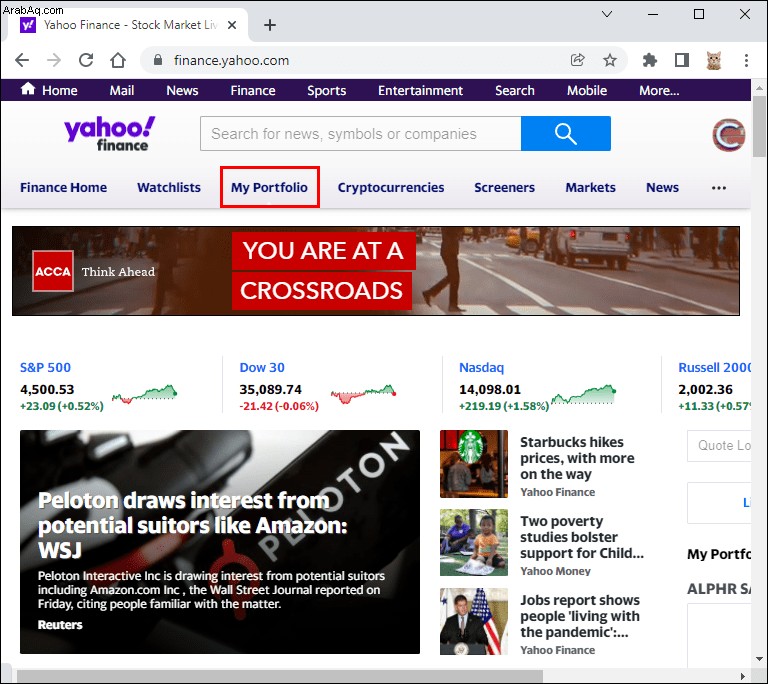Select the Markets tab
This screenshot has width=768, height=684.
point(590,188)
